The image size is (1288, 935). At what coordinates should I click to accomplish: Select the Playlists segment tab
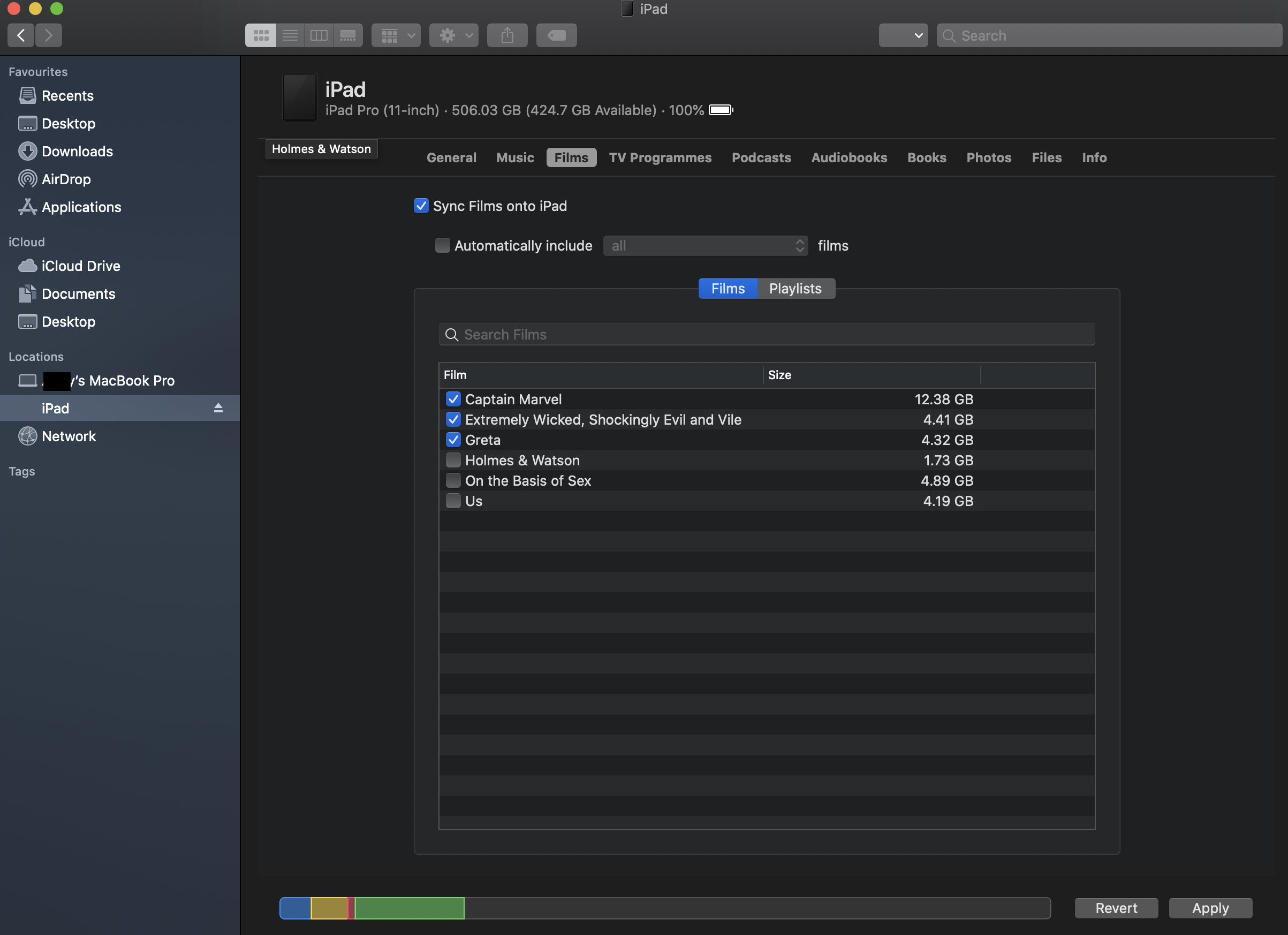pos(795,289)
